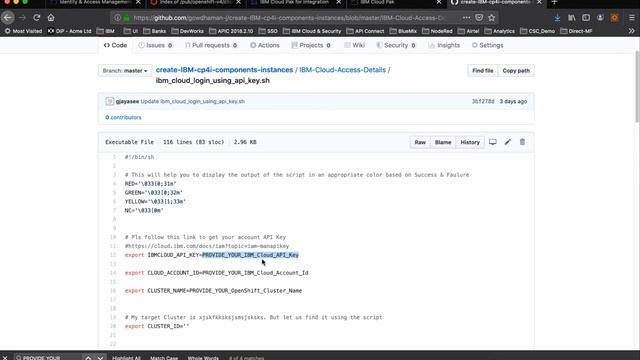The height and width of the screenshot is (360, 640).
Task: Click the find bar search field
Action: (47, 357)
